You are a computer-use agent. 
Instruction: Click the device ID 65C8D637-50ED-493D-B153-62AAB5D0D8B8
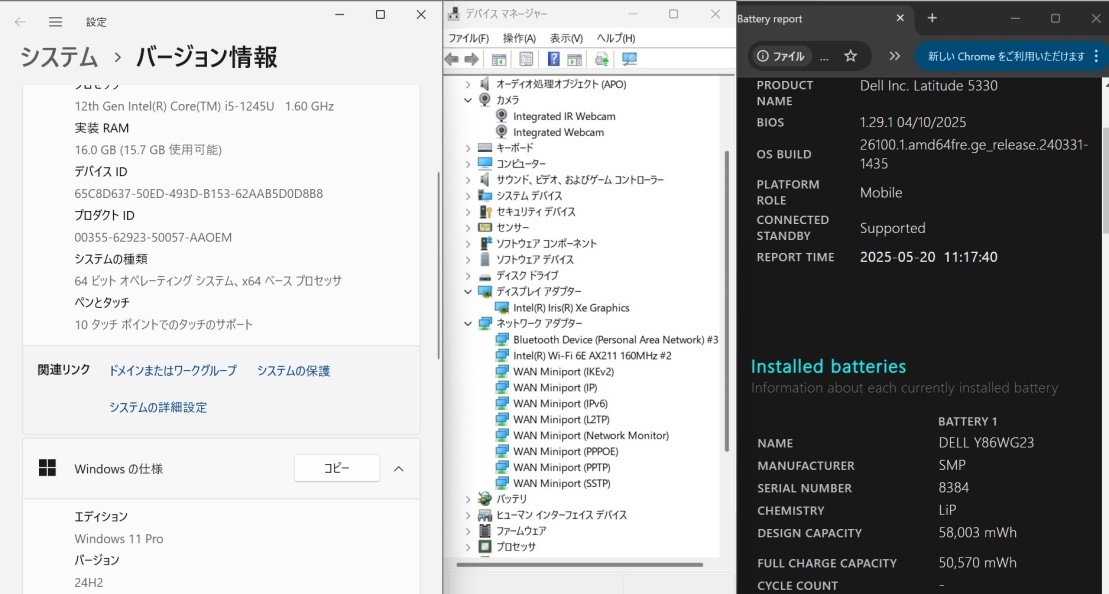pyautogui.click(x=199, y=194)
